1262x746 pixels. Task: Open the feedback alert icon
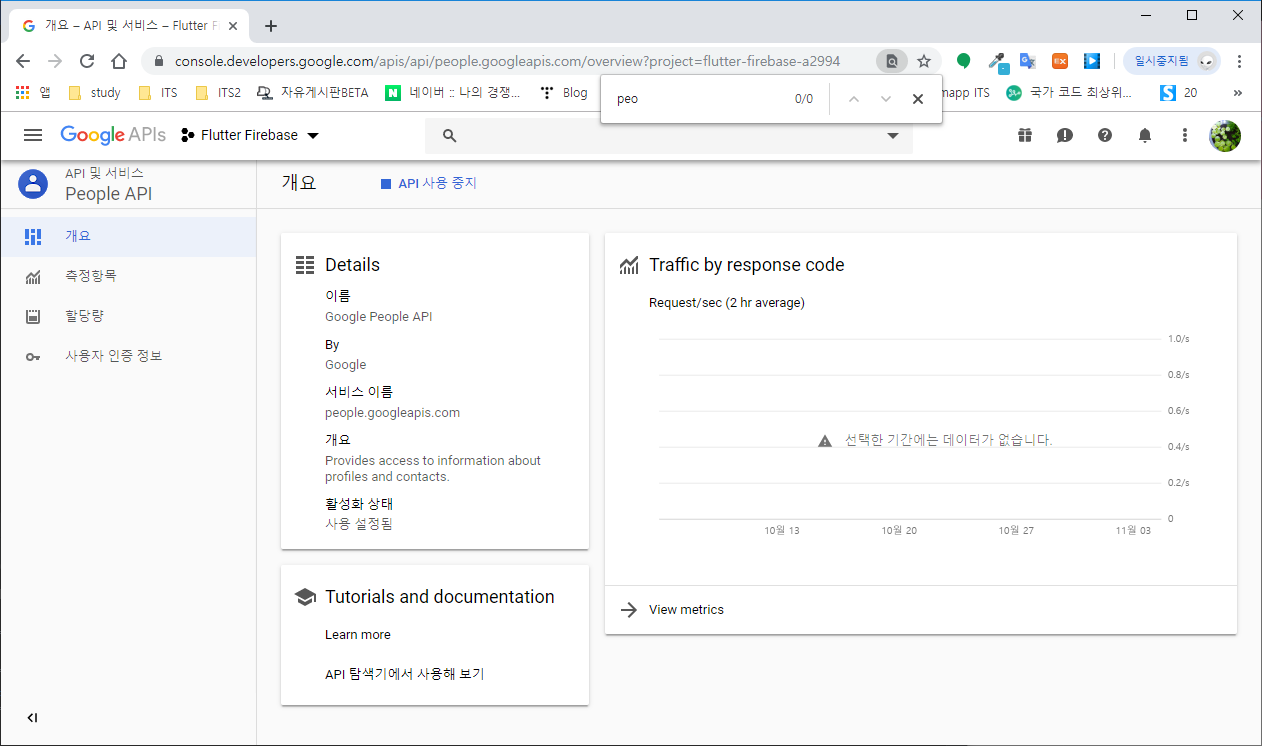coord(1065,135)
